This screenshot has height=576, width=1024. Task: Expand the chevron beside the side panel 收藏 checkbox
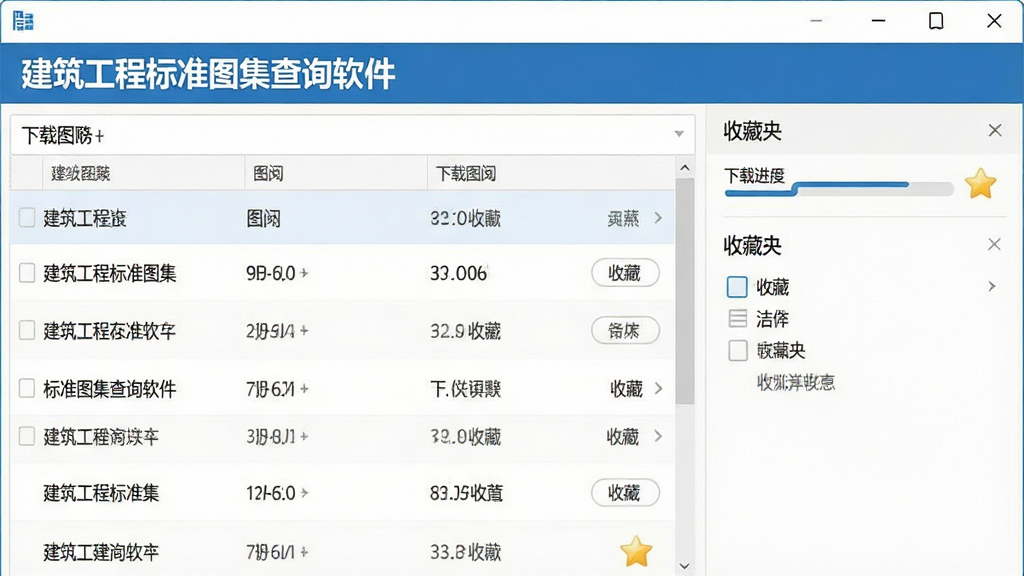click(992, 286)
